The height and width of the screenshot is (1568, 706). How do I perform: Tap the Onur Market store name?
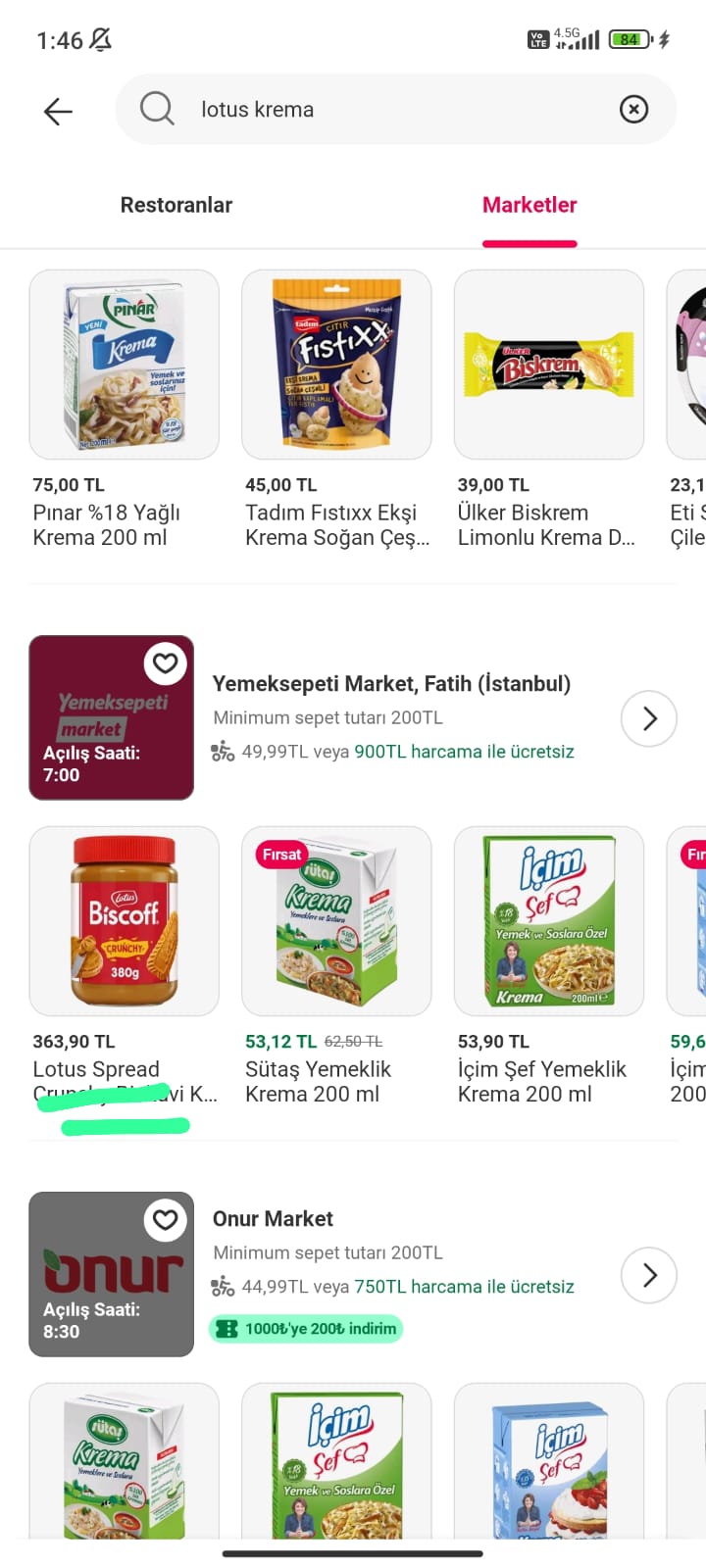click(273, 1219)
